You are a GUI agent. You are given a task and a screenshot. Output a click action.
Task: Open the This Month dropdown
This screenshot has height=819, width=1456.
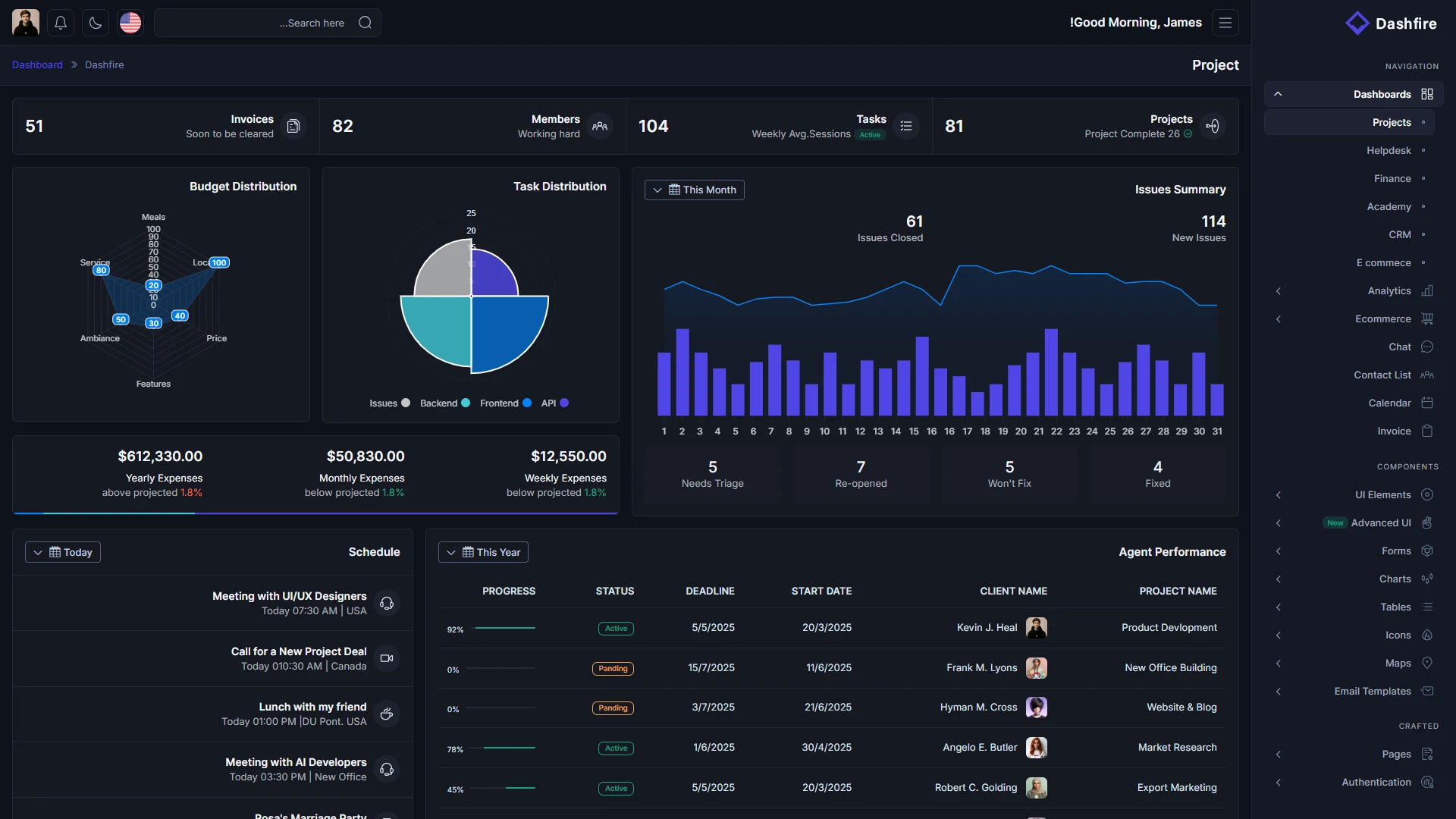[x=695, y=190]
